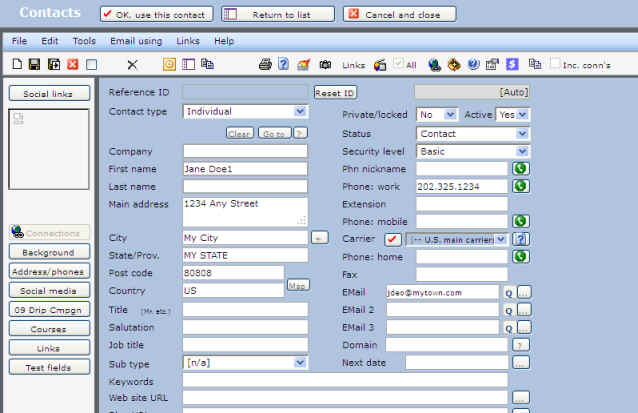The image size is (638, 413).
Task: Click the copy record icon after layout icon
Action: click(208, 64)
